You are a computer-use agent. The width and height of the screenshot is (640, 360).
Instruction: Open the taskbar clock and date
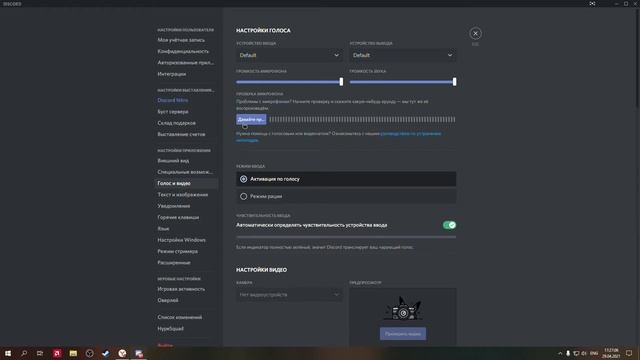click(x=611, y=353)
